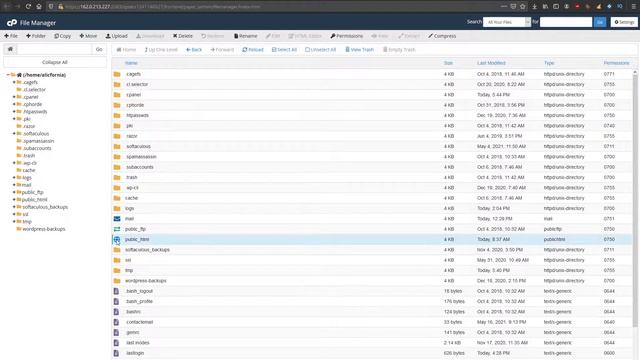Click Collapse All in the tree panel

55,62
